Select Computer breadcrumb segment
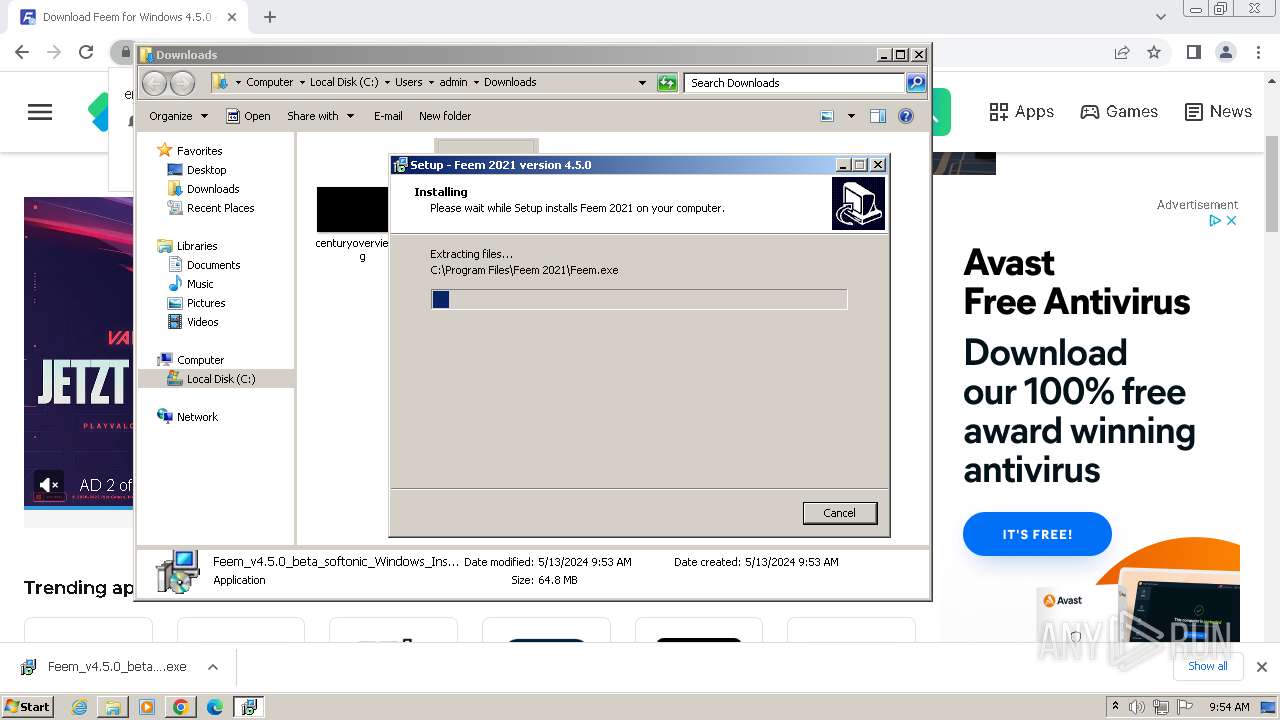 click(270, 82)
